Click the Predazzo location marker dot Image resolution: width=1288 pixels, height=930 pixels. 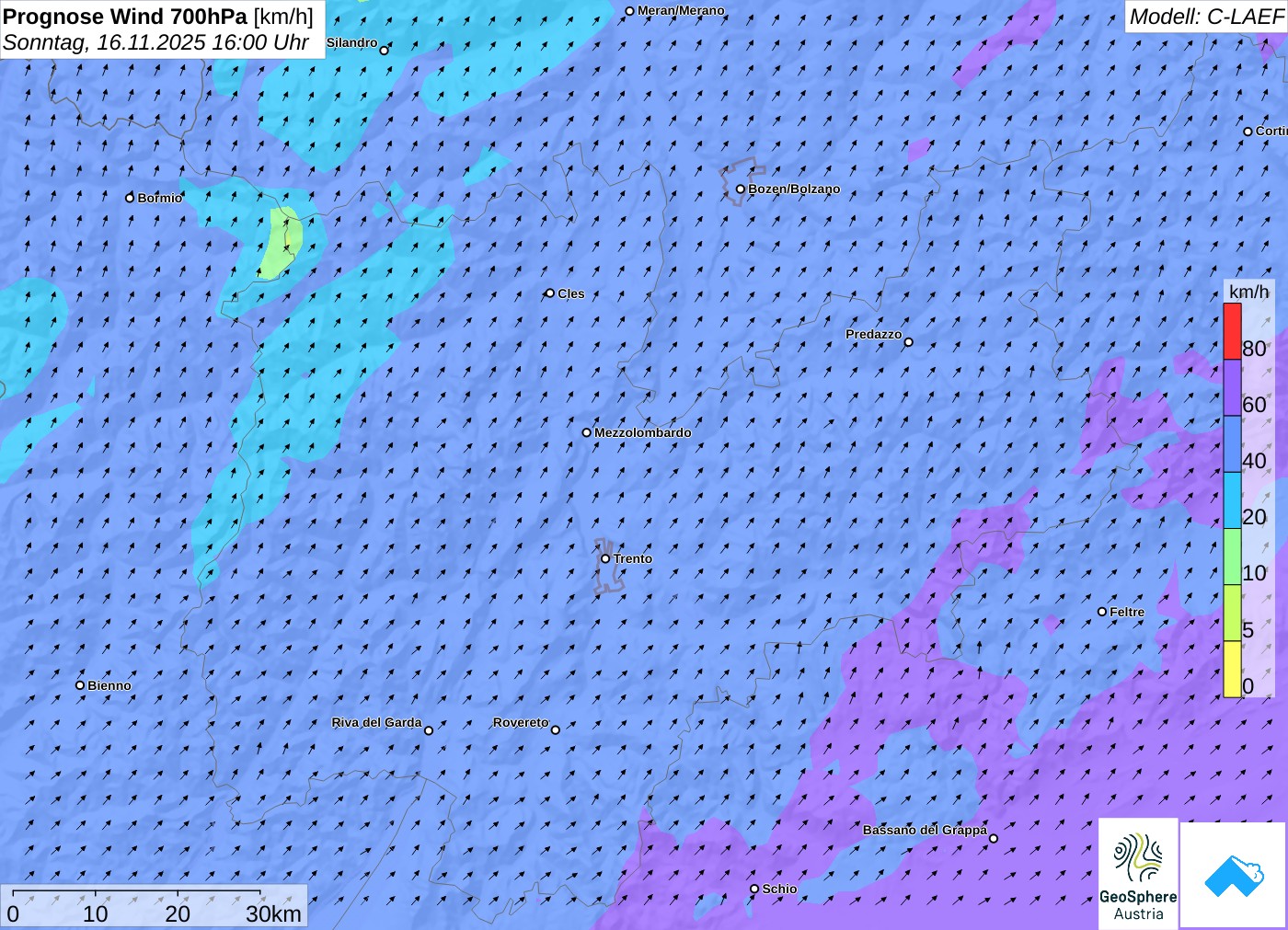(909, 342)
